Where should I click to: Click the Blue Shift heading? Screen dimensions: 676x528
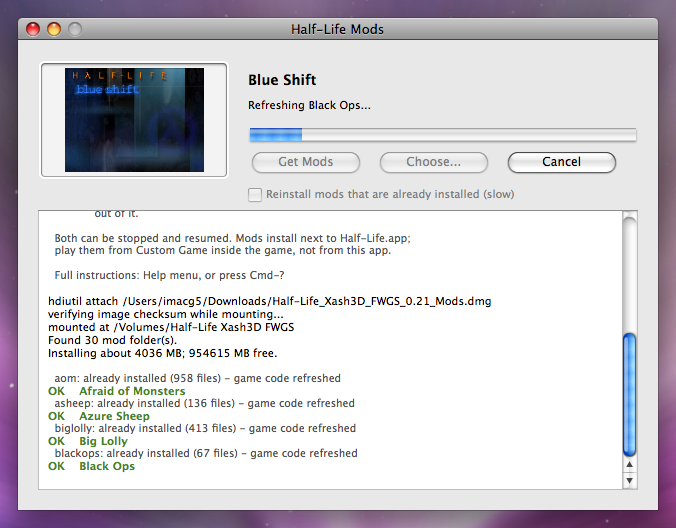[282, 80]
